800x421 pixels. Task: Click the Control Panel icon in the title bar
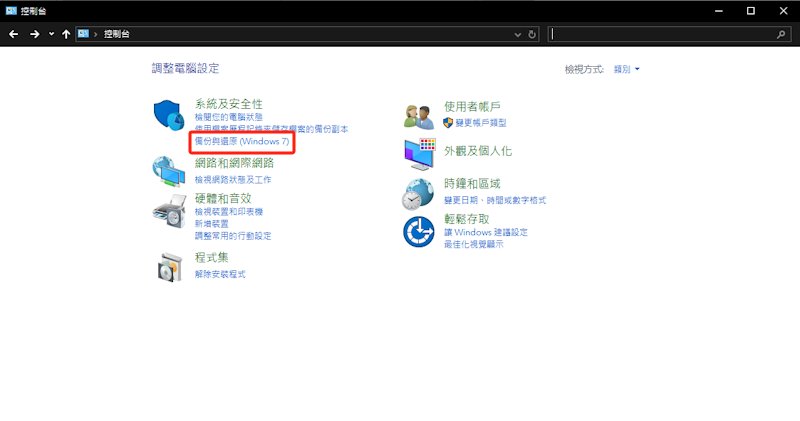pos(11,10)
